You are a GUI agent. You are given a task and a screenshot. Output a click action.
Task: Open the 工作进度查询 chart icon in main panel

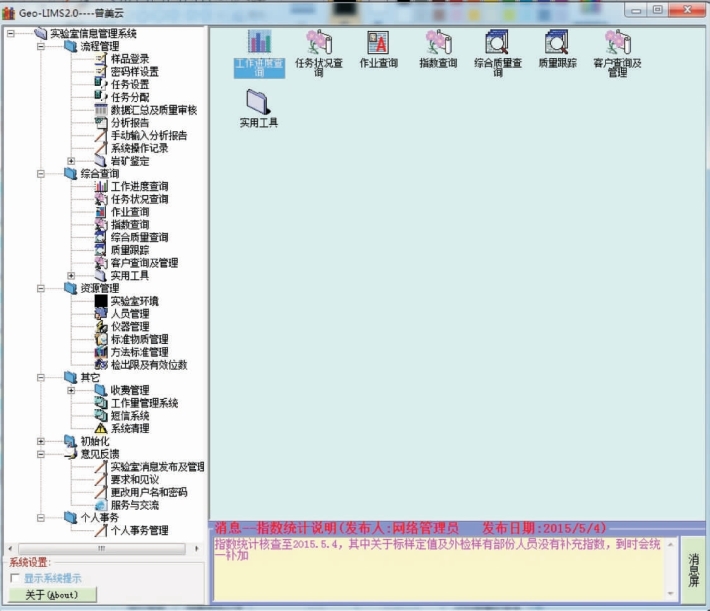[259, 43]
